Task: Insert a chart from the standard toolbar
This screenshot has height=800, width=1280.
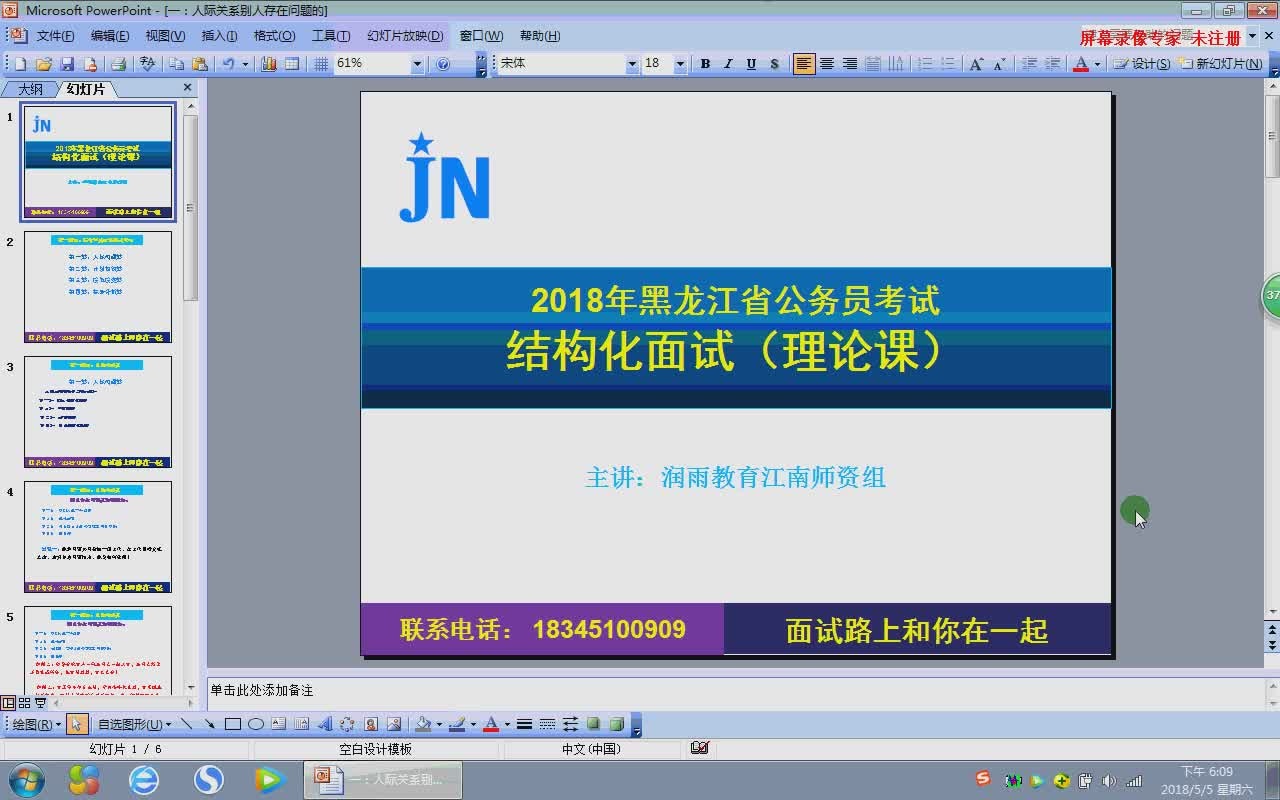Action: coord(269,63)
